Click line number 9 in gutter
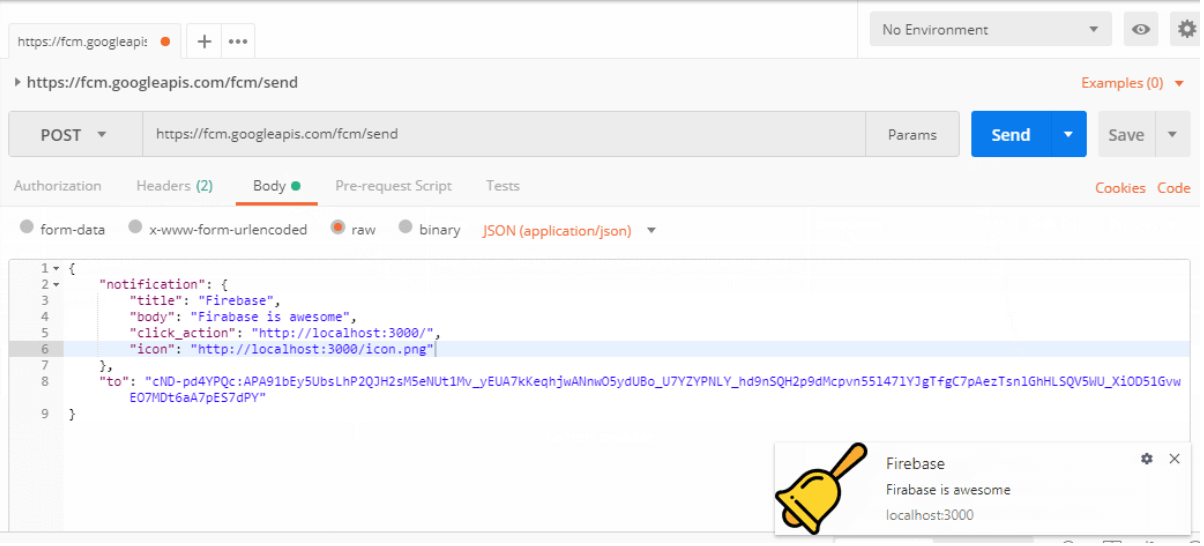The width and height of the screenshot is (1204, 546). tap(44, 413)
